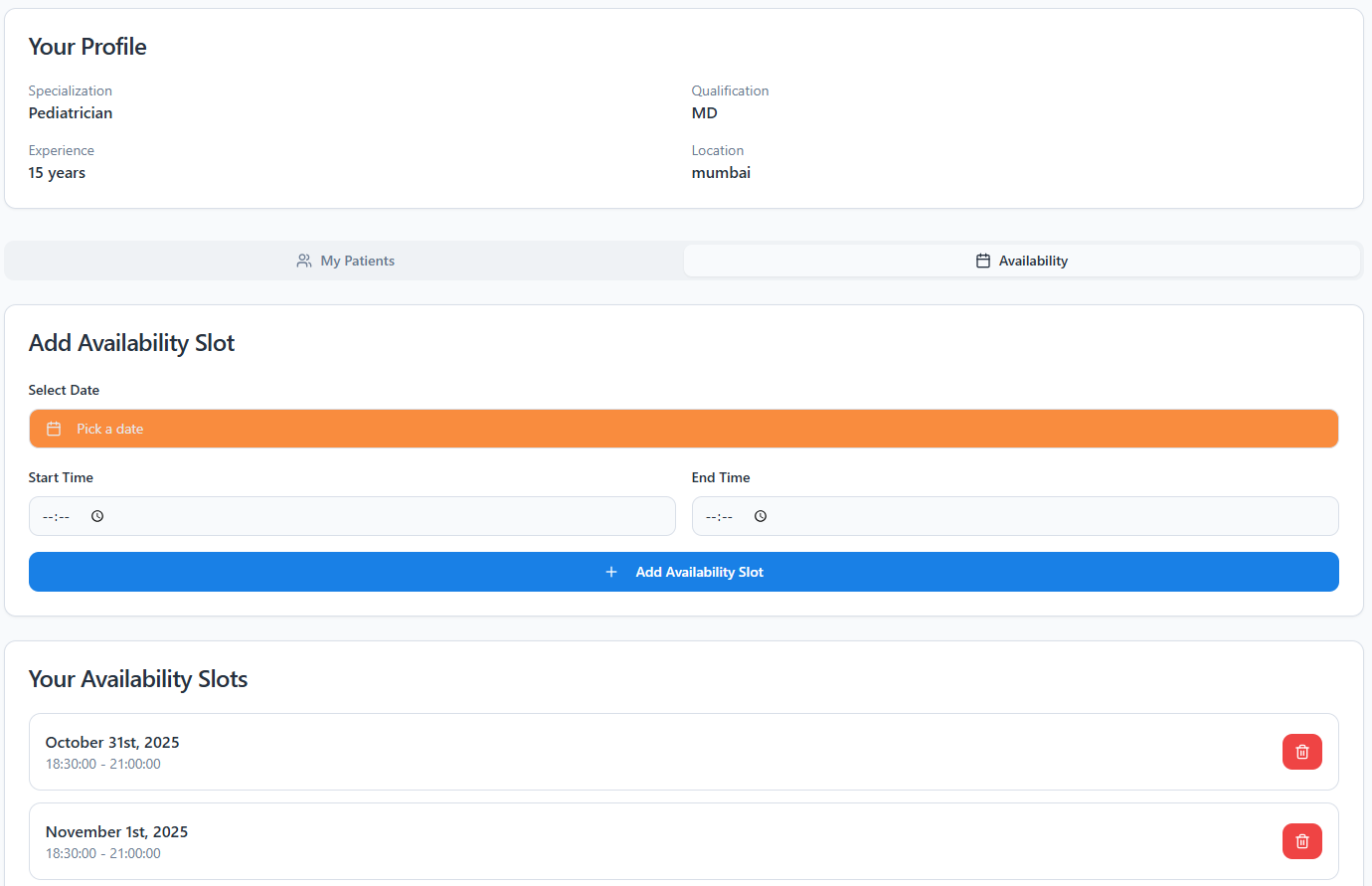This screenshot has width=1372, height=886.
Task: Switch to the My Patients tab
Action: tap(345, 260)
